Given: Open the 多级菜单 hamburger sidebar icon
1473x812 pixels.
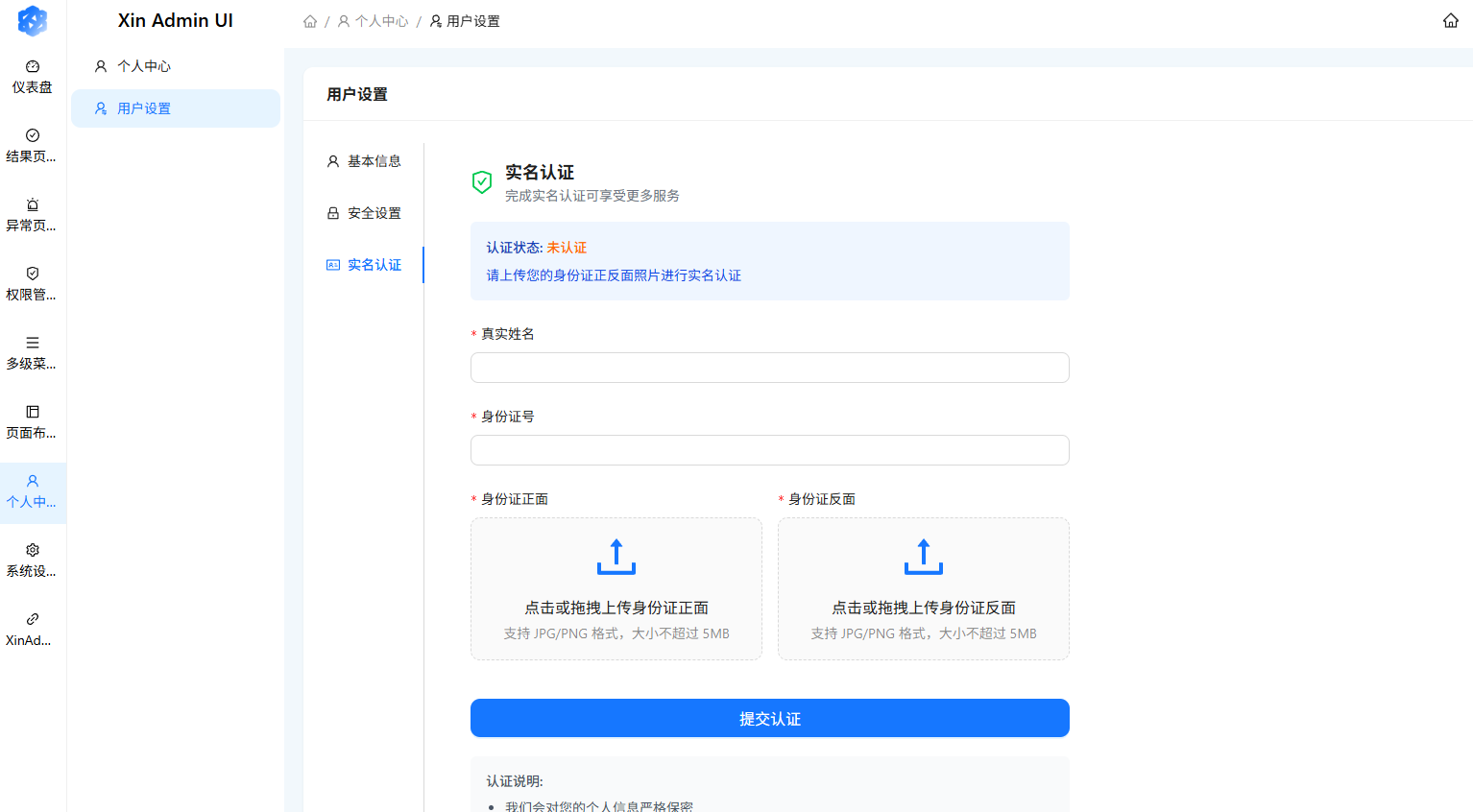Looking at the screenshot, I should click(x=33, y=344).
